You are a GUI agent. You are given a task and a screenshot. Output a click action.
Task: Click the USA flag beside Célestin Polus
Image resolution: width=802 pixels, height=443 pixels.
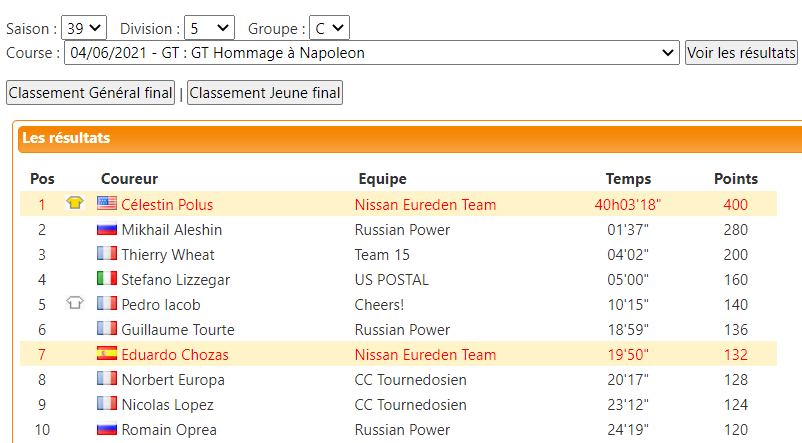(107, 204)
